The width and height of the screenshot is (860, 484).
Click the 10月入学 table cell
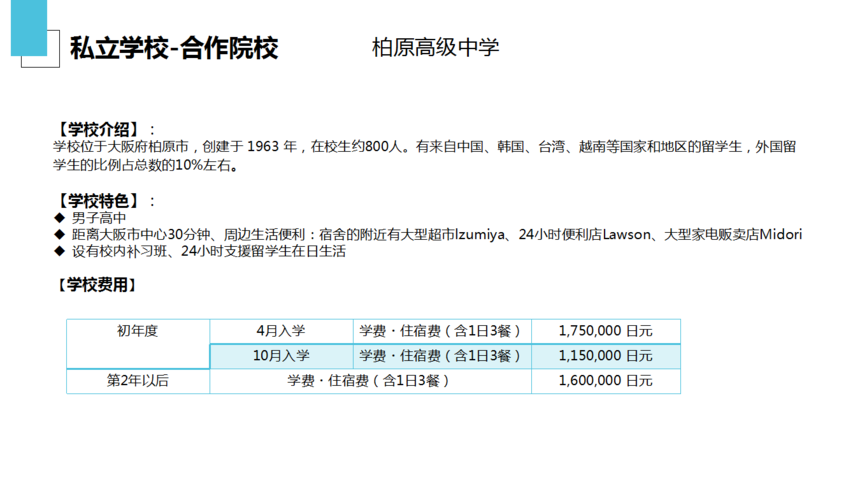tap(281, 356)
